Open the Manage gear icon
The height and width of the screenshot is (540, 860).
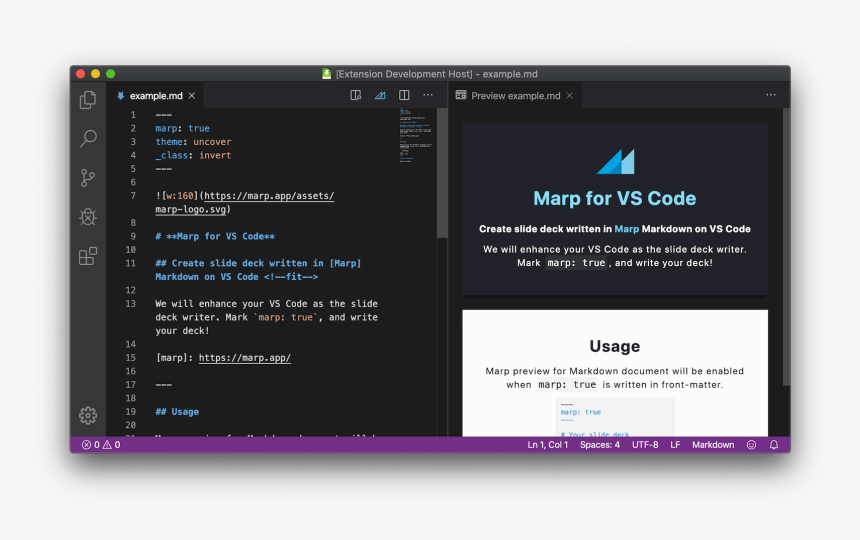(x=88, y=415)
